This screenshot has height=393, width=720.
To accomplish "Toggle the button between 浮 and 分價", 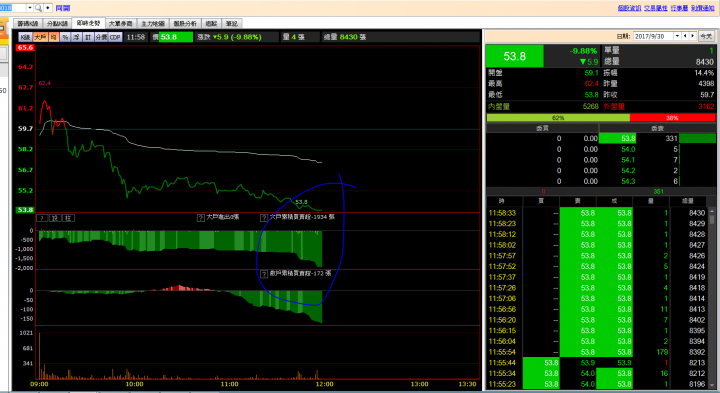I will (88, 37).
